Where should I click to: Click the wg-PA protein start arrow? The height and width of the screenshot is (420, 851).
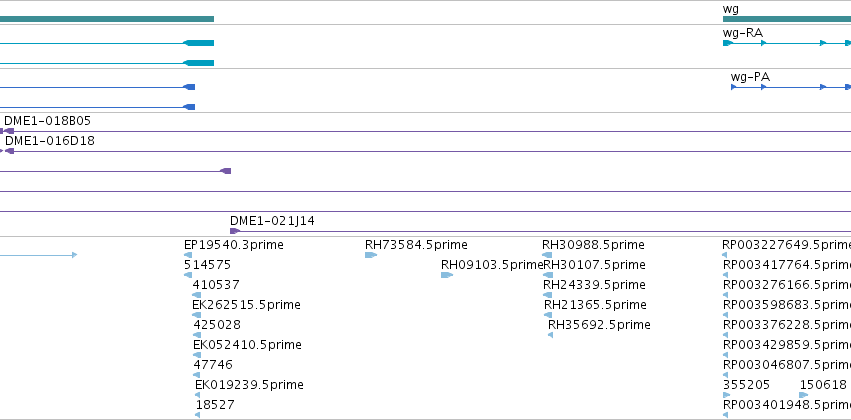[x=734, y=87]
